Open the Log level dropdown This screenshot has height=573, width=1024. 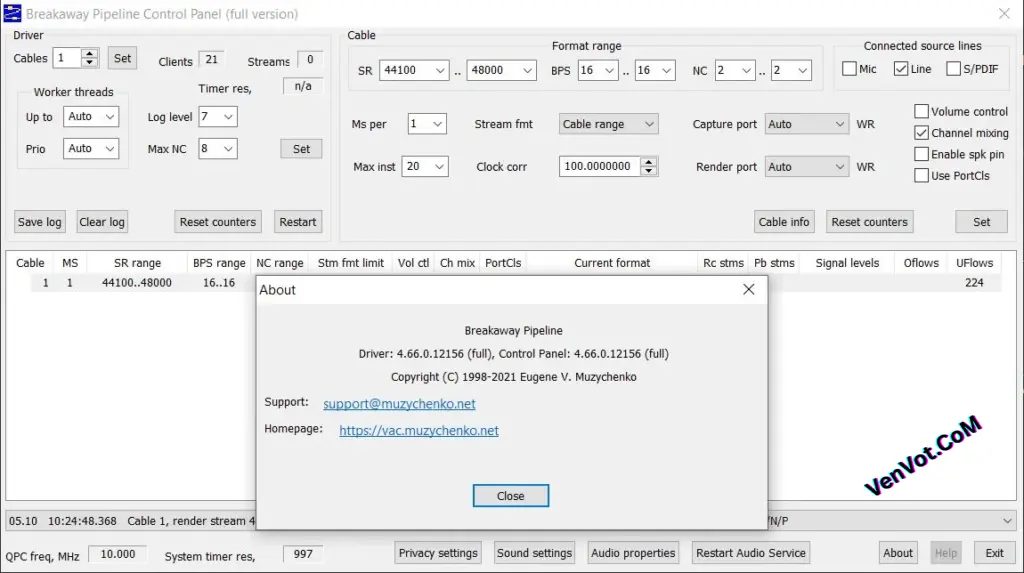[x=217, y=117]
